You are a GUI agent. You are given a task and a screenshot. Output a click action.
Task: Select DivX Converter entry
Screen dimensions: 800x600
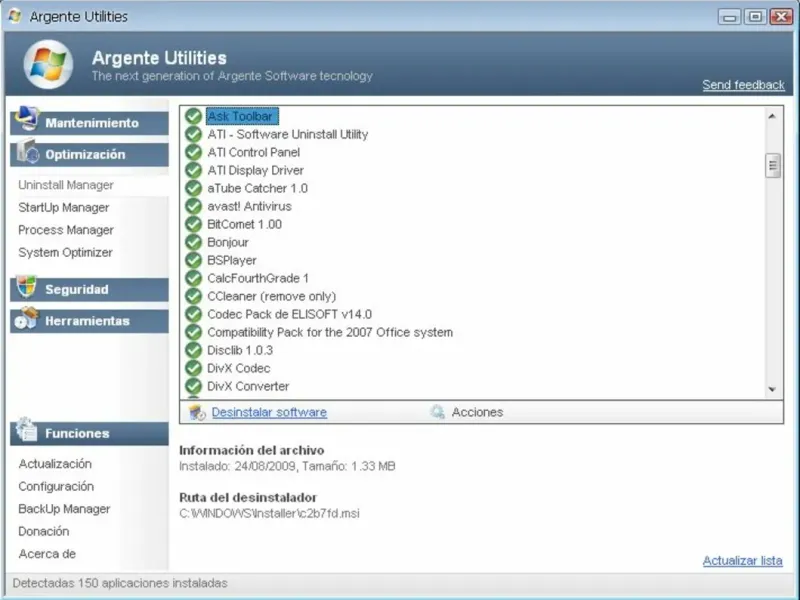click(x=248, y=386)
